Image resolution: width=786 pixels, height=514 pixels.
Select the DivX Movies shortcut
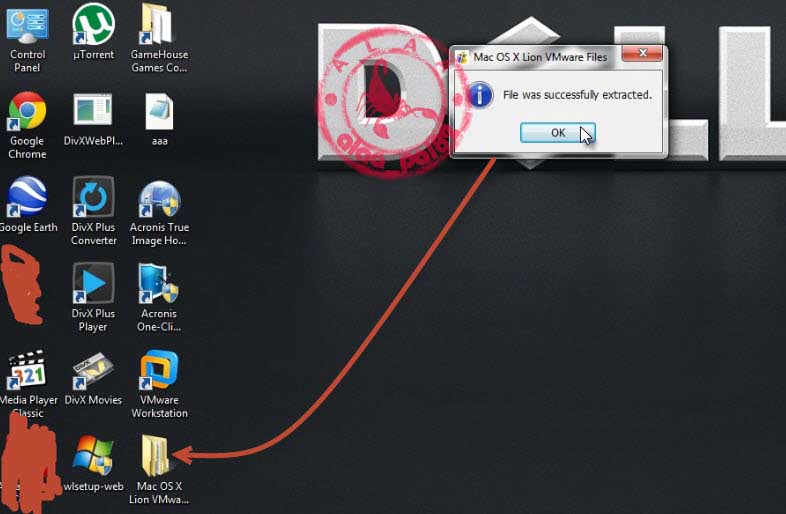(93, 378)
